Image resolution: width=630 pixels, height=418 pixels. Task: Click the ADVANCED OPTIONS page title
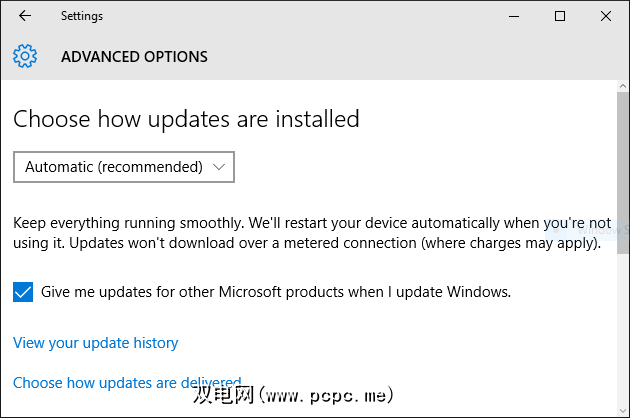[x=134, y=57]
